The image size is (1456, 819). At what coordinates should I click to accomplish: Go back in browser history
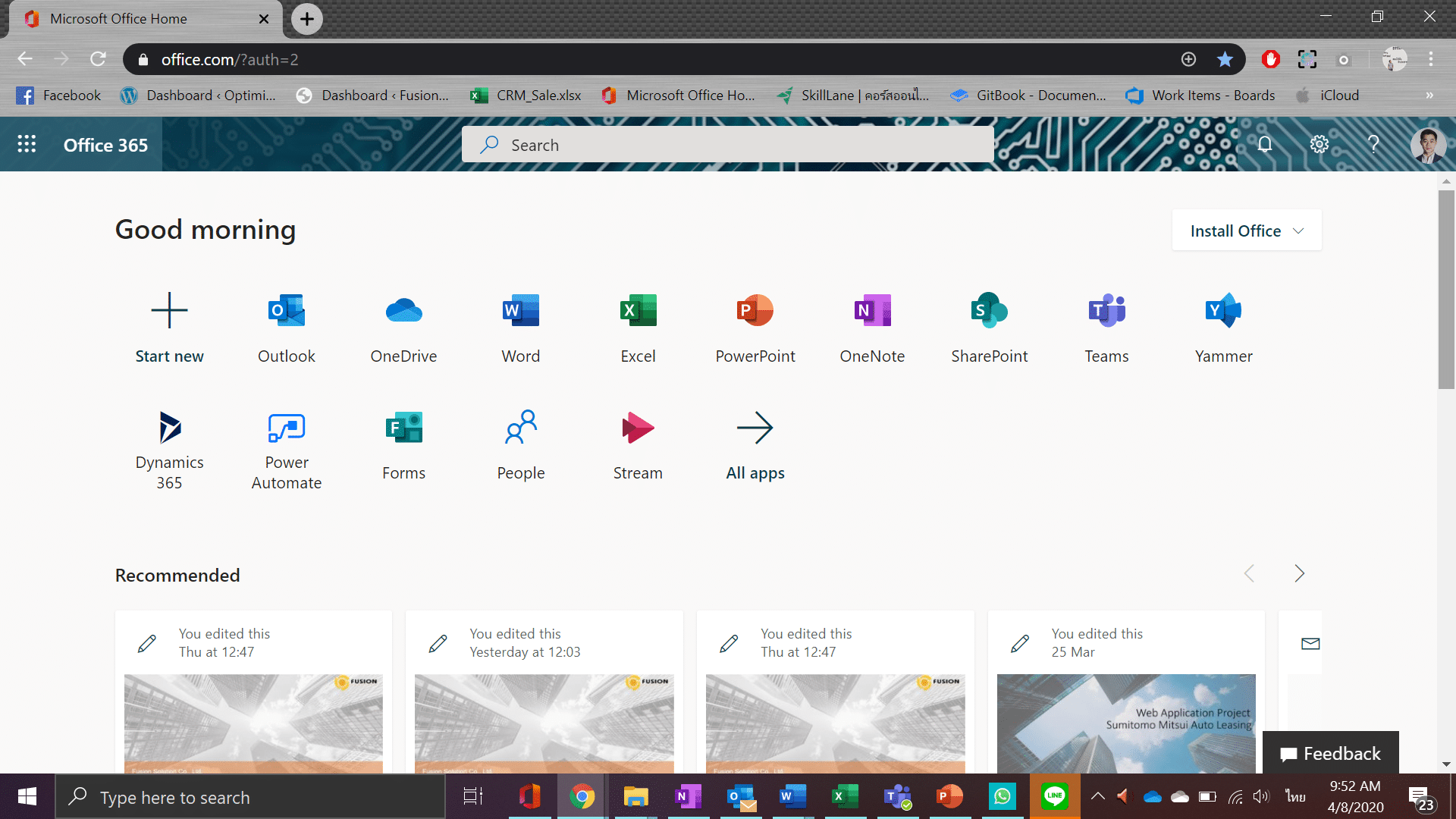[x=25, y=59]
